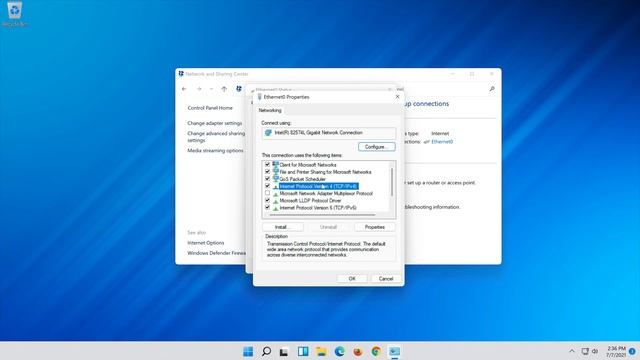Image resolution: width=640 pixels, height=360 pixels.
Task: Uncheck Client for Microsoft Networks
Action: pyautogui.click(x=267, y=164)
